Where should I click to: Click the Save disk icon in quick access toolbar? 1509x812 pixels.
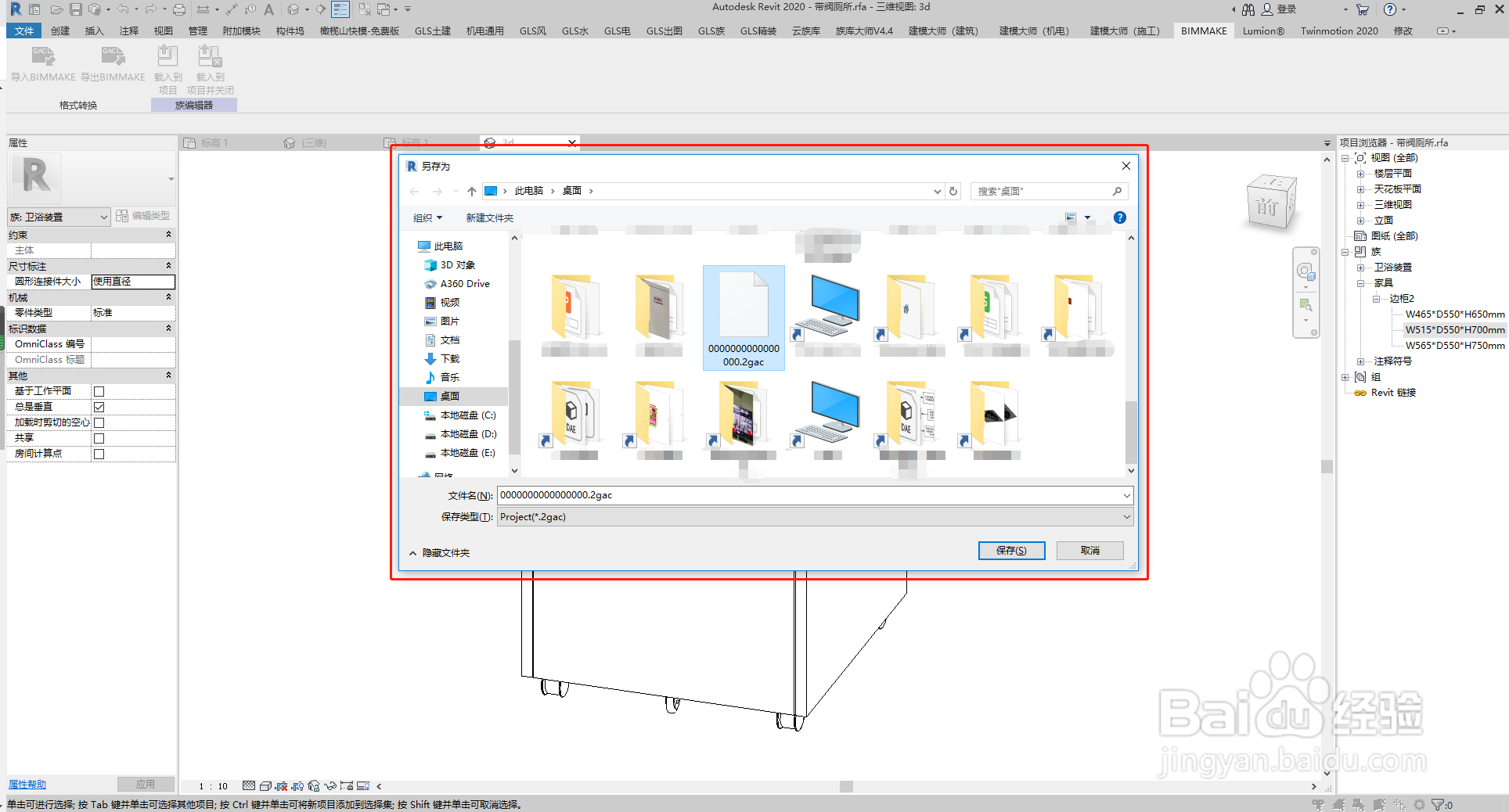point(76,9)
